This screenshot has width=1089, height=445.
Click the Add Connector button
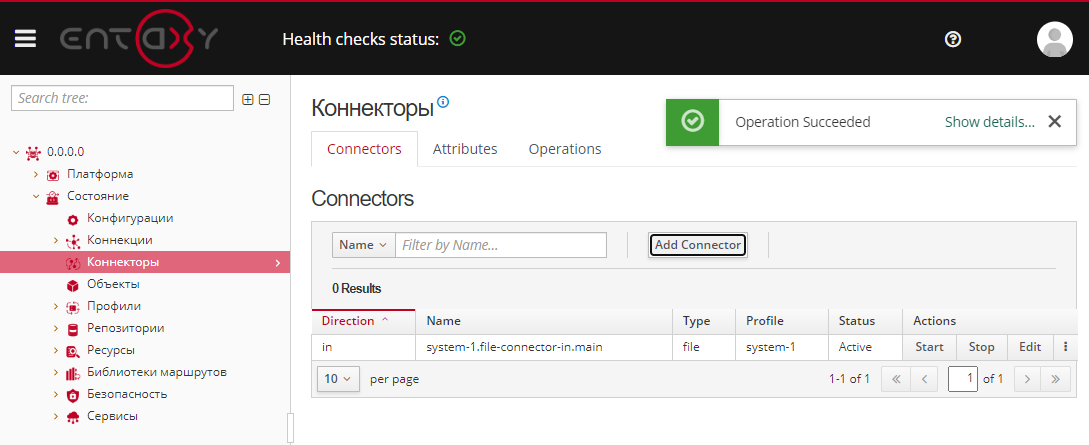[698, 245]
